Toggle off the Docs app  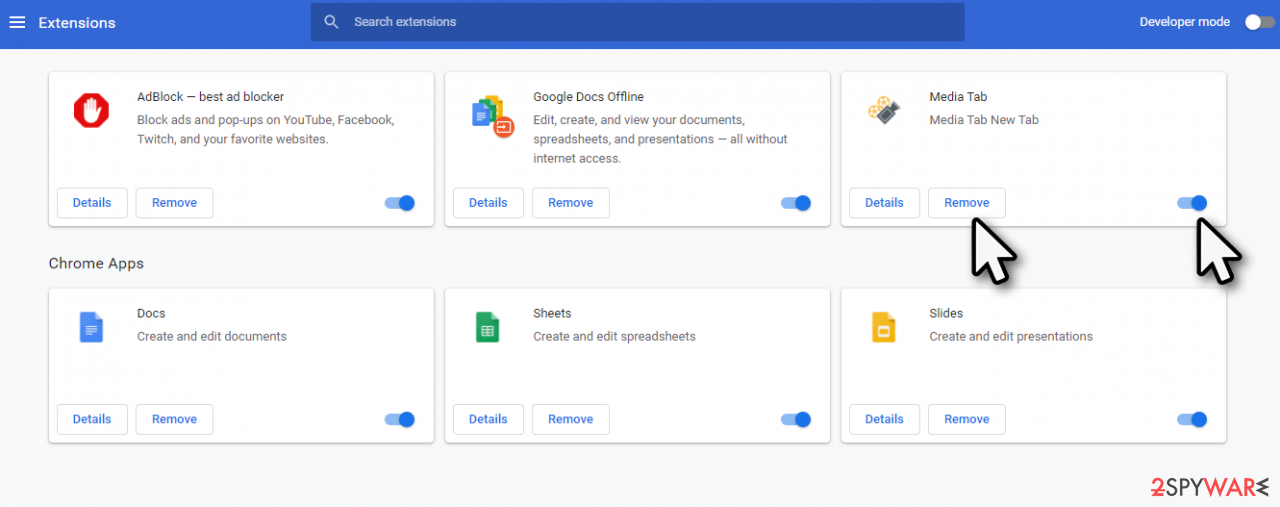point(400,420)
